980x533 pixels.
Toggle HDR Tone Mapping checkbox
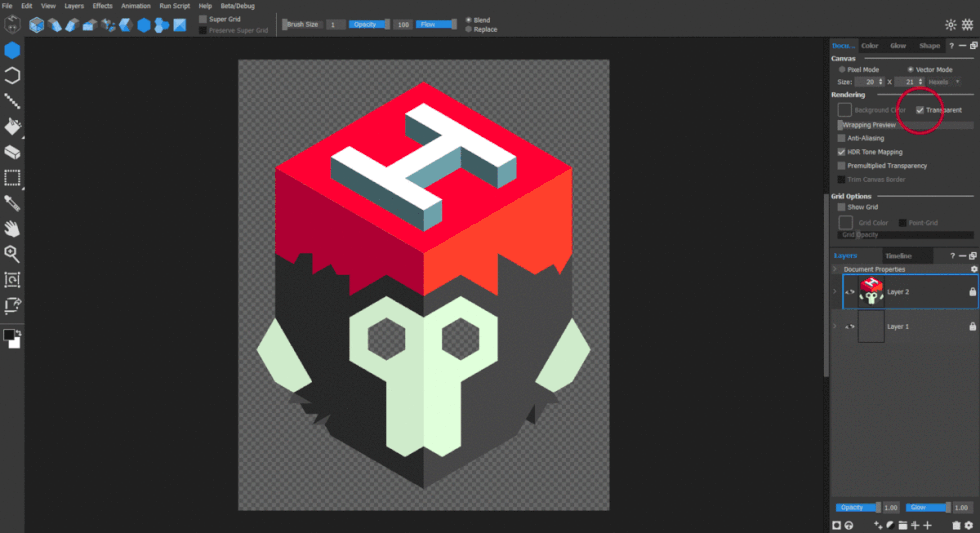tap(841, 152)
